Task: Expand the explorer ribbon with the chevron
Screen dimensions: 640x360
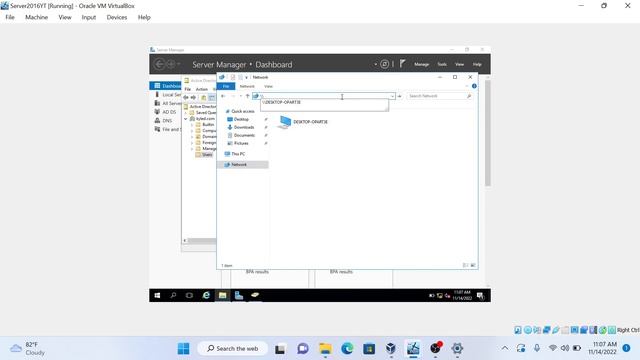Action: [467, 86]
